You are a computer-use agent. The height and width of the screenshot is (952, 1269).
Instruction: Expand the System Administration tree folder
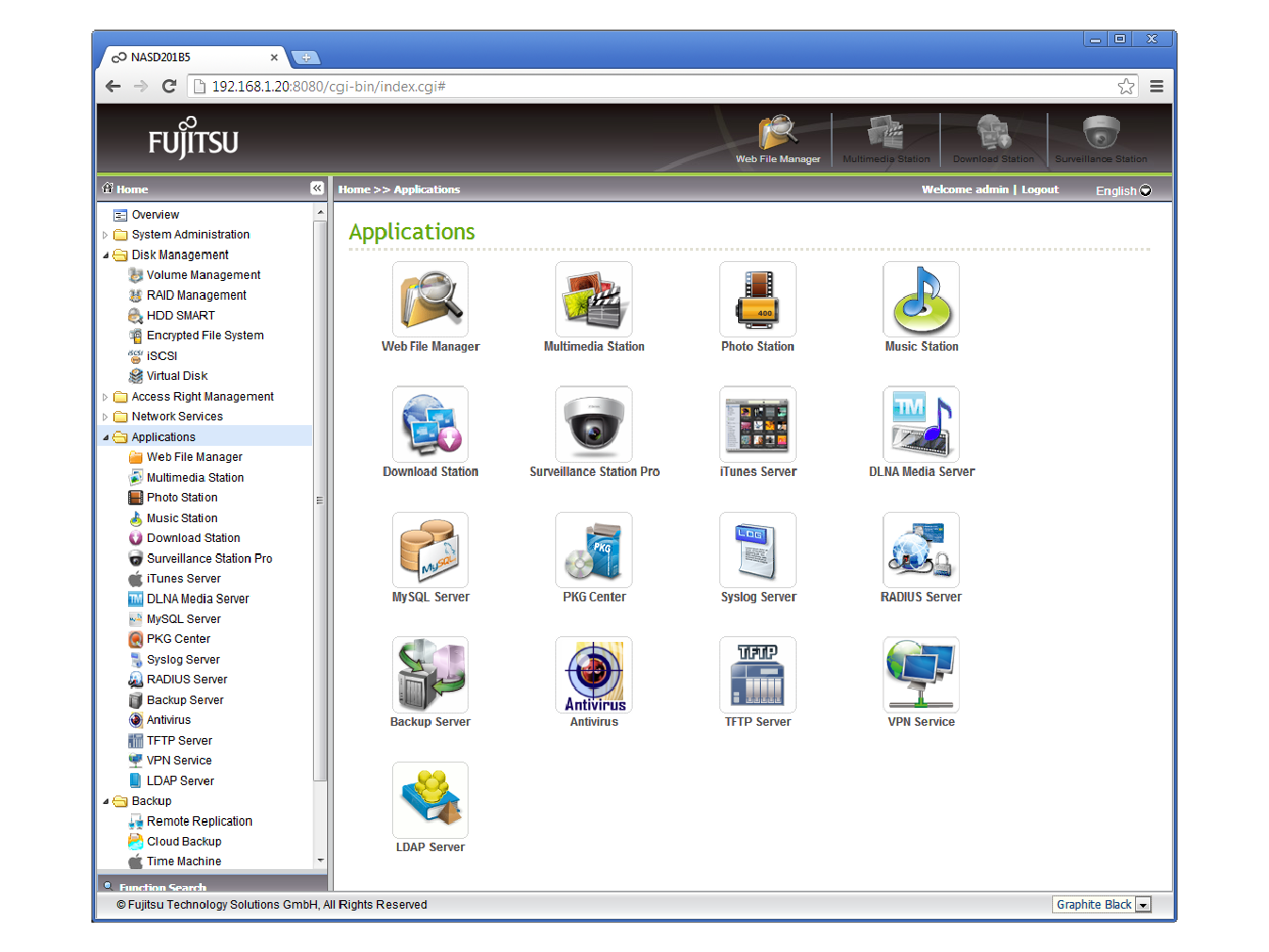tap(106, 235)
